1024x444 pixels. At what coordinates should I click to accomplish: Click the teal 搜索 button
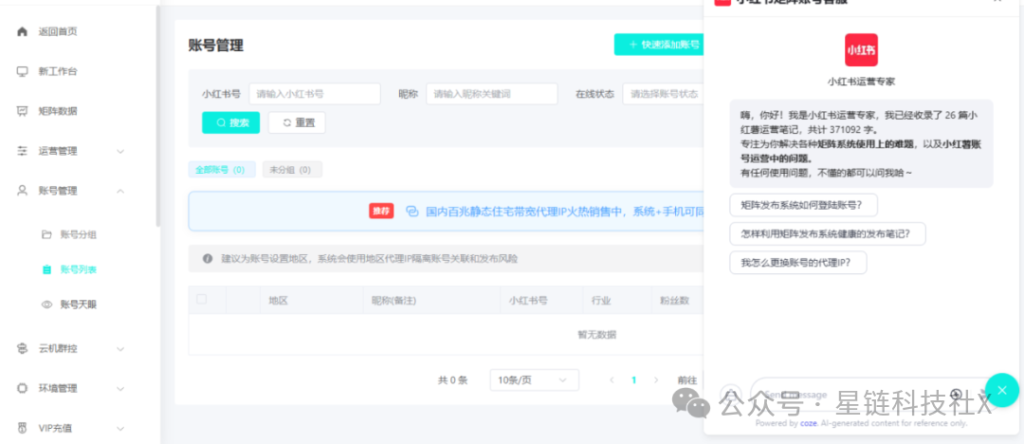231,123
